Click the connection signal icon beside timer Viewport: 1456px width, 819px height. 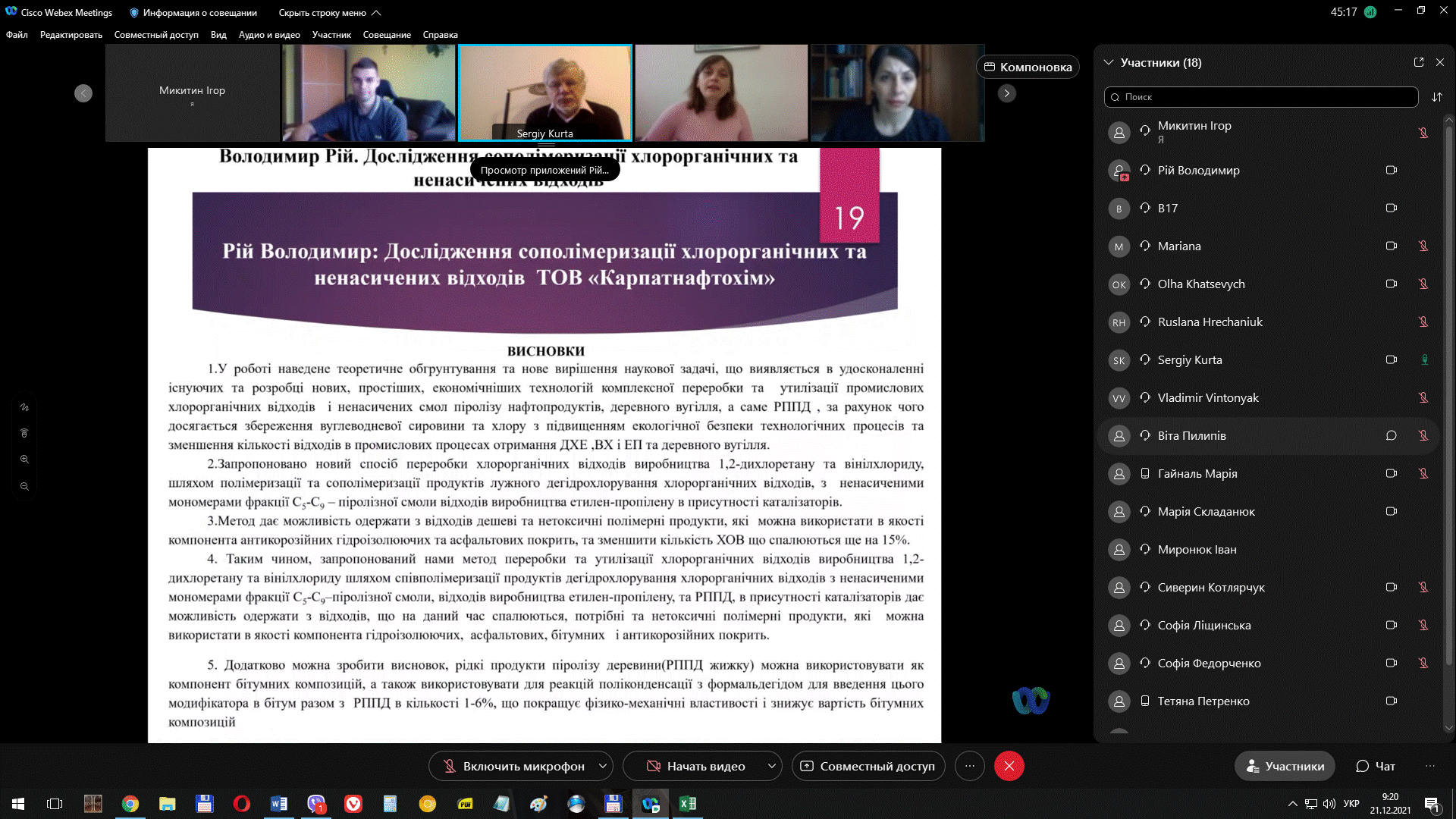click(x=1370, y=12)
